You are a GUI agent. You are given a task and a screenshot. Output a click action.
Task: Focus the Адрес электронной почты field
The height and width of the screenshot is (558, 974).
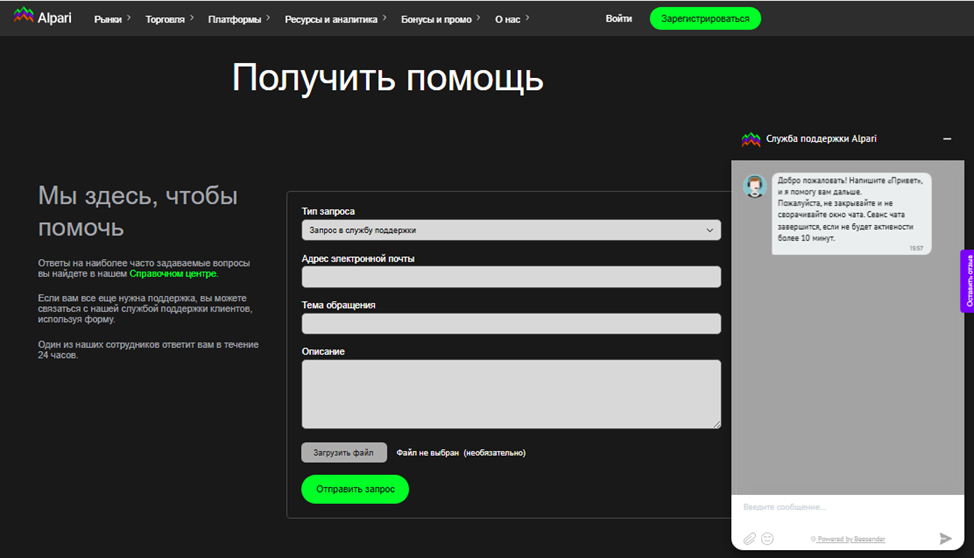point(511,277)
